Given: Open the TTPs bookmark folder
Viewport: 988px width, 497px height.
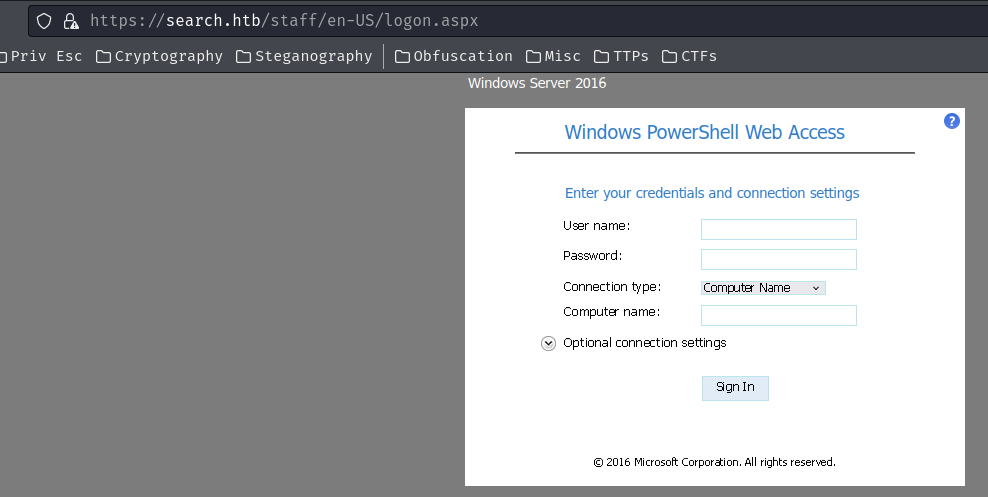Looking at the screenshot, I should click(x=621, y=56).
